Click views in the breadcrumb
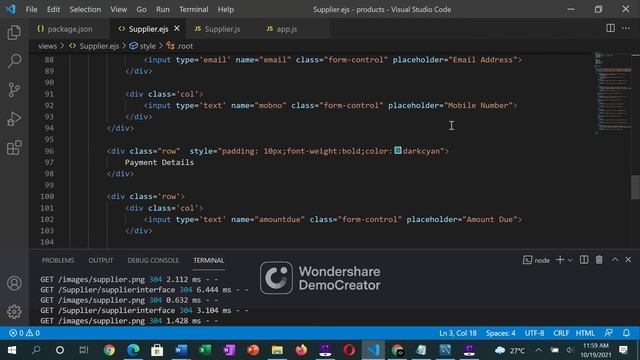Image resolution: width=640 pixels, height=360 pixels. [x=47, y=46]
